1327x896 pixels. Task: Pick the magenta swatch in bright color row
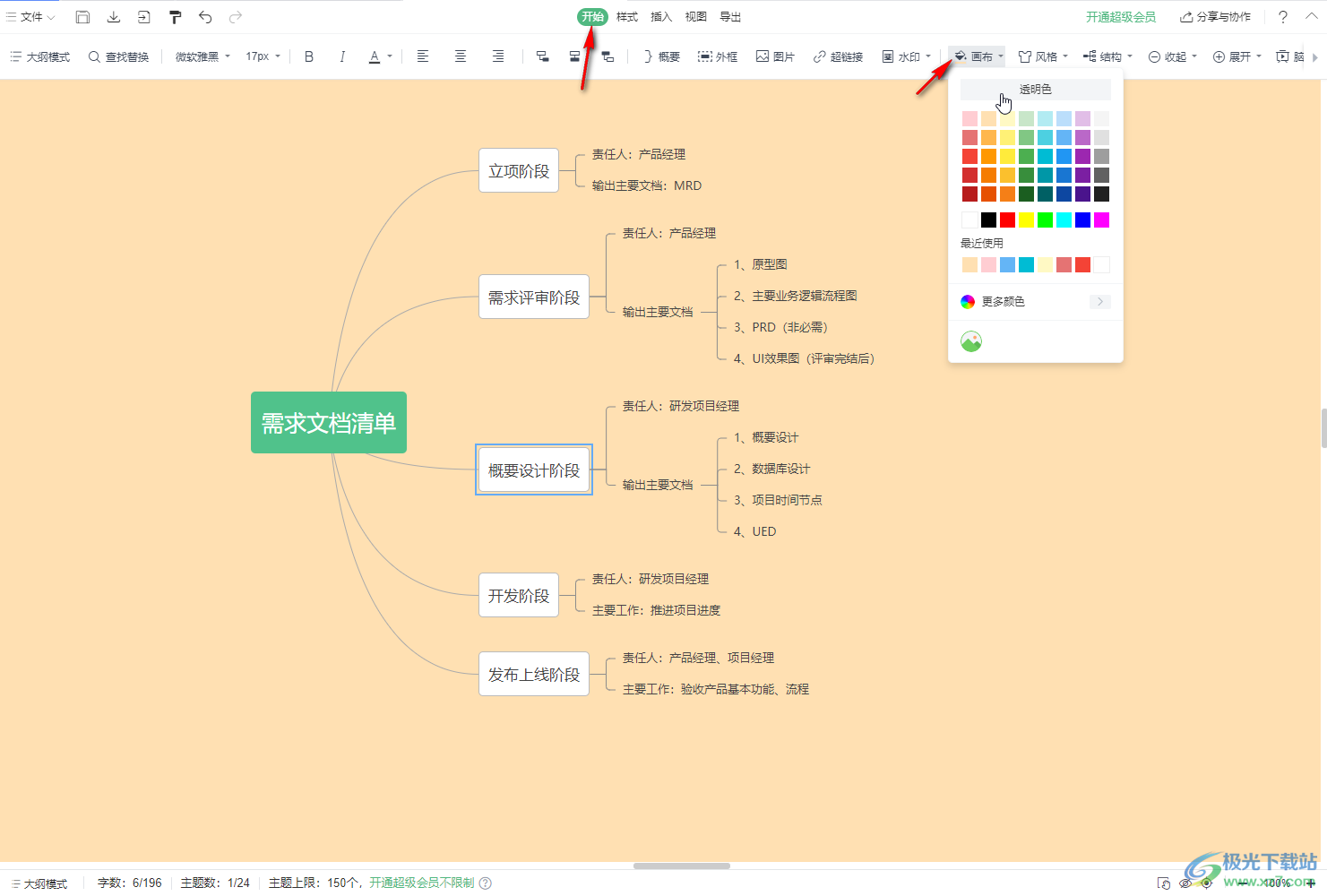click(1101, 220)
